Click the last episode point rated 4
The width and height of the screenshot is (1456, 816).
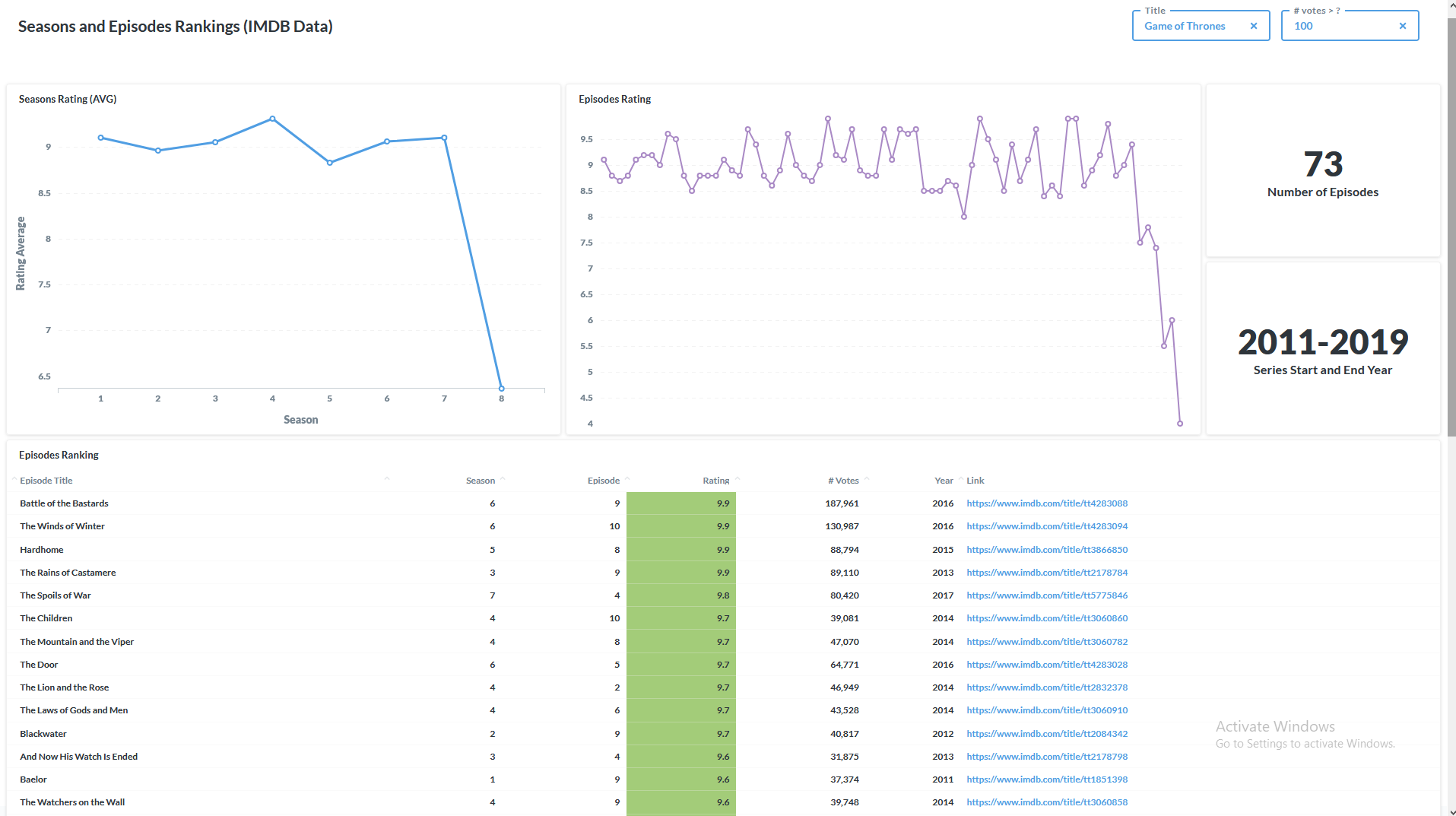point(1180,424)
